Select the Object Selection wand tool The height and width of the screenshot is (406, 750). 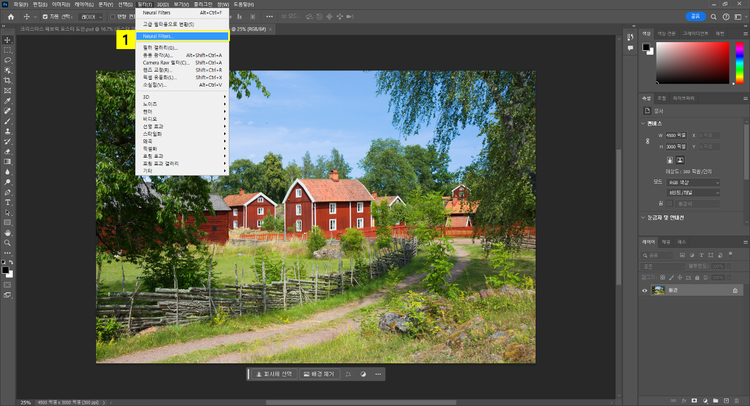pos(7,70)
